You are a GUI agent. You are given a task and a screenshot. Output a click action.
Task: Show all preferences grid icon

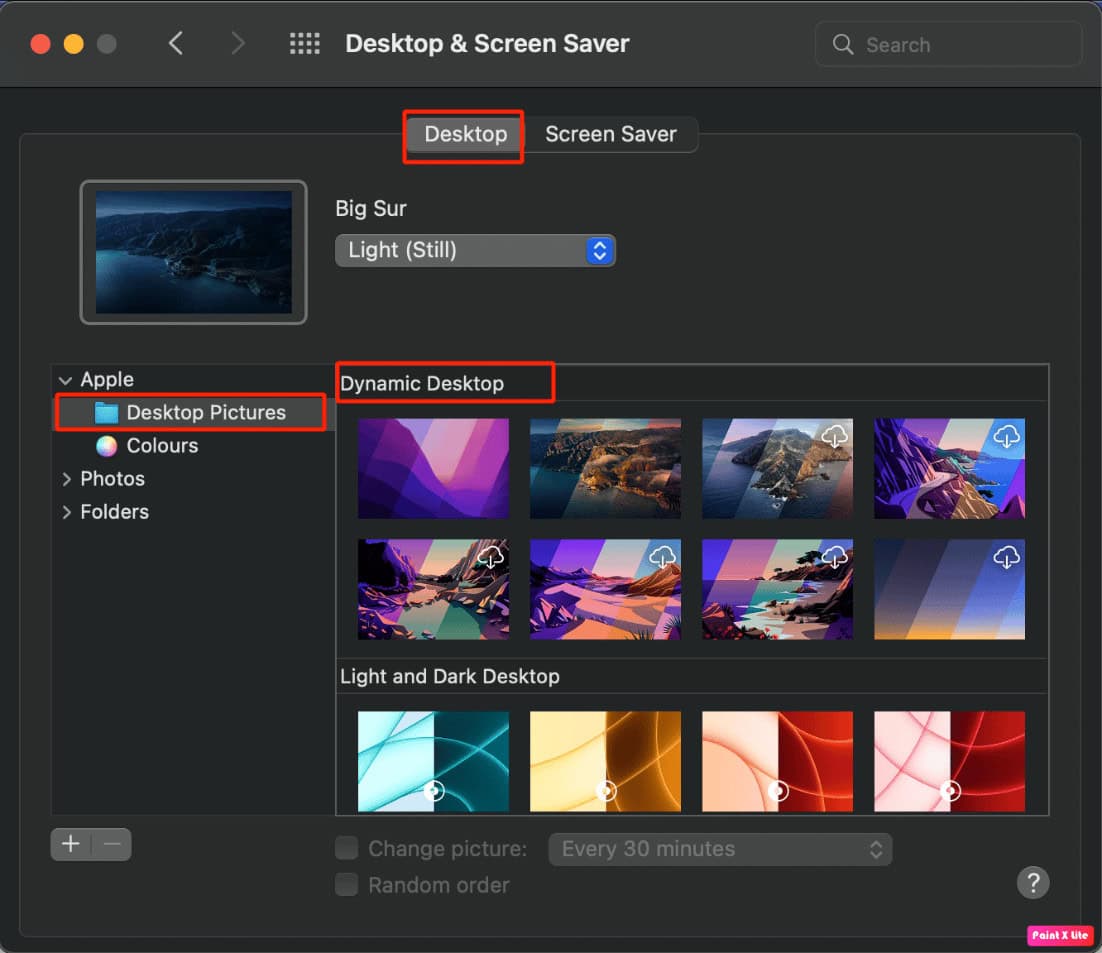point(304,44)
